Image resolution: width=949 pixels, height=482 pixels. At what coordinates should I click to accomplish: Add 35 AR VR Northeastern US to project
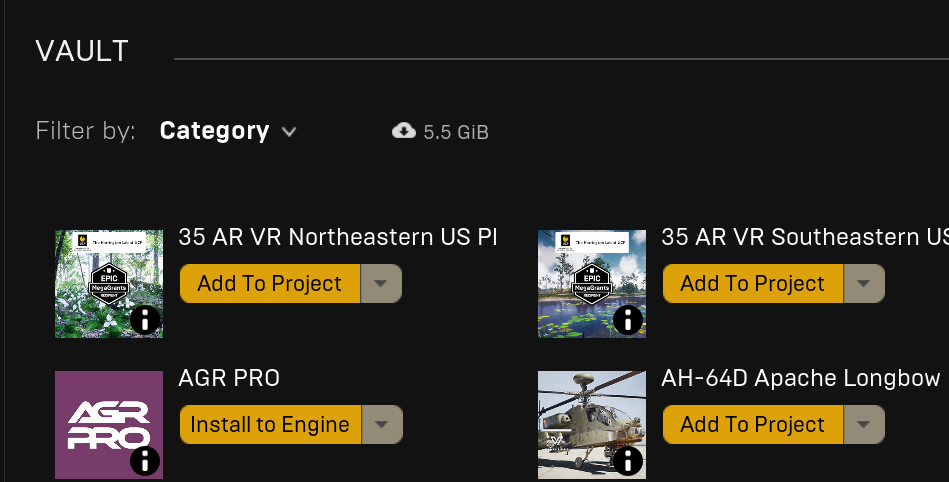[x=270, y=283]
